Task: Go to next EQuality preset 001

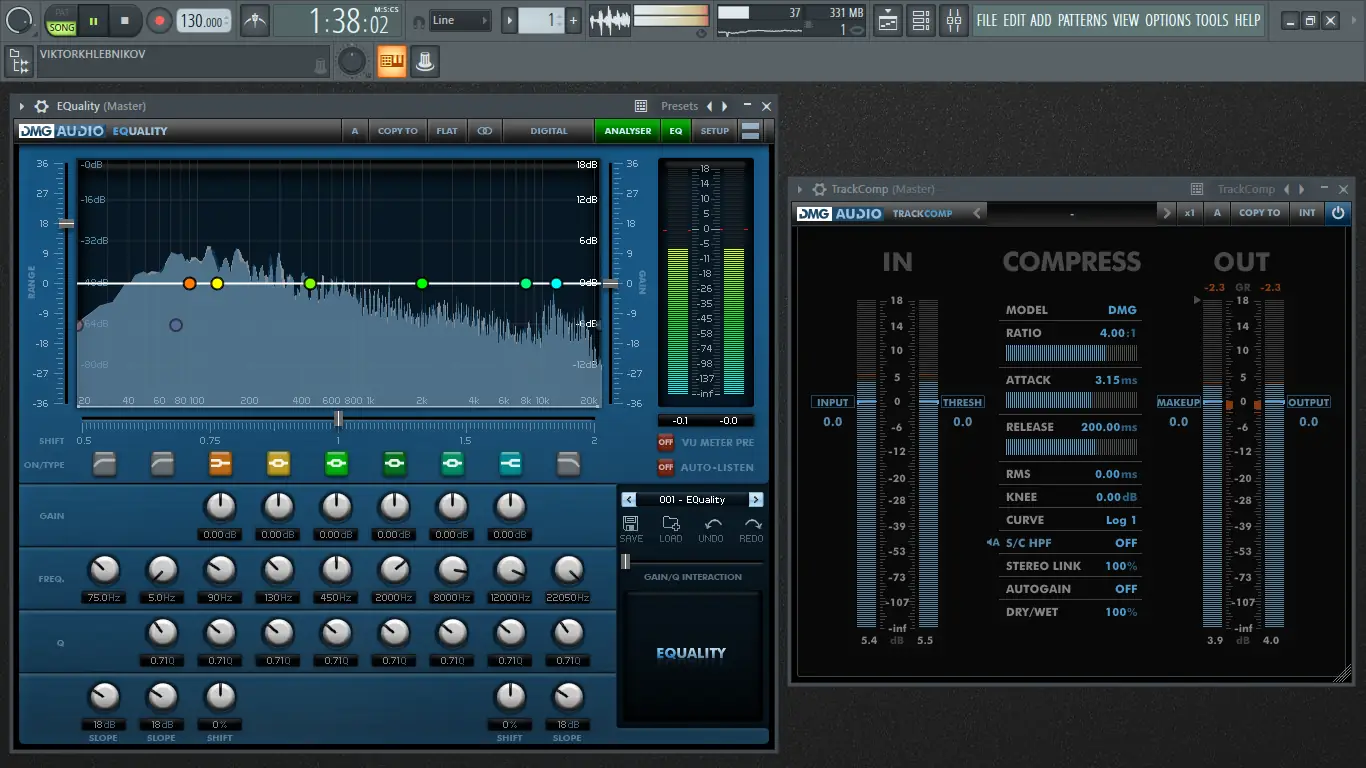Action: coord(756,500)
